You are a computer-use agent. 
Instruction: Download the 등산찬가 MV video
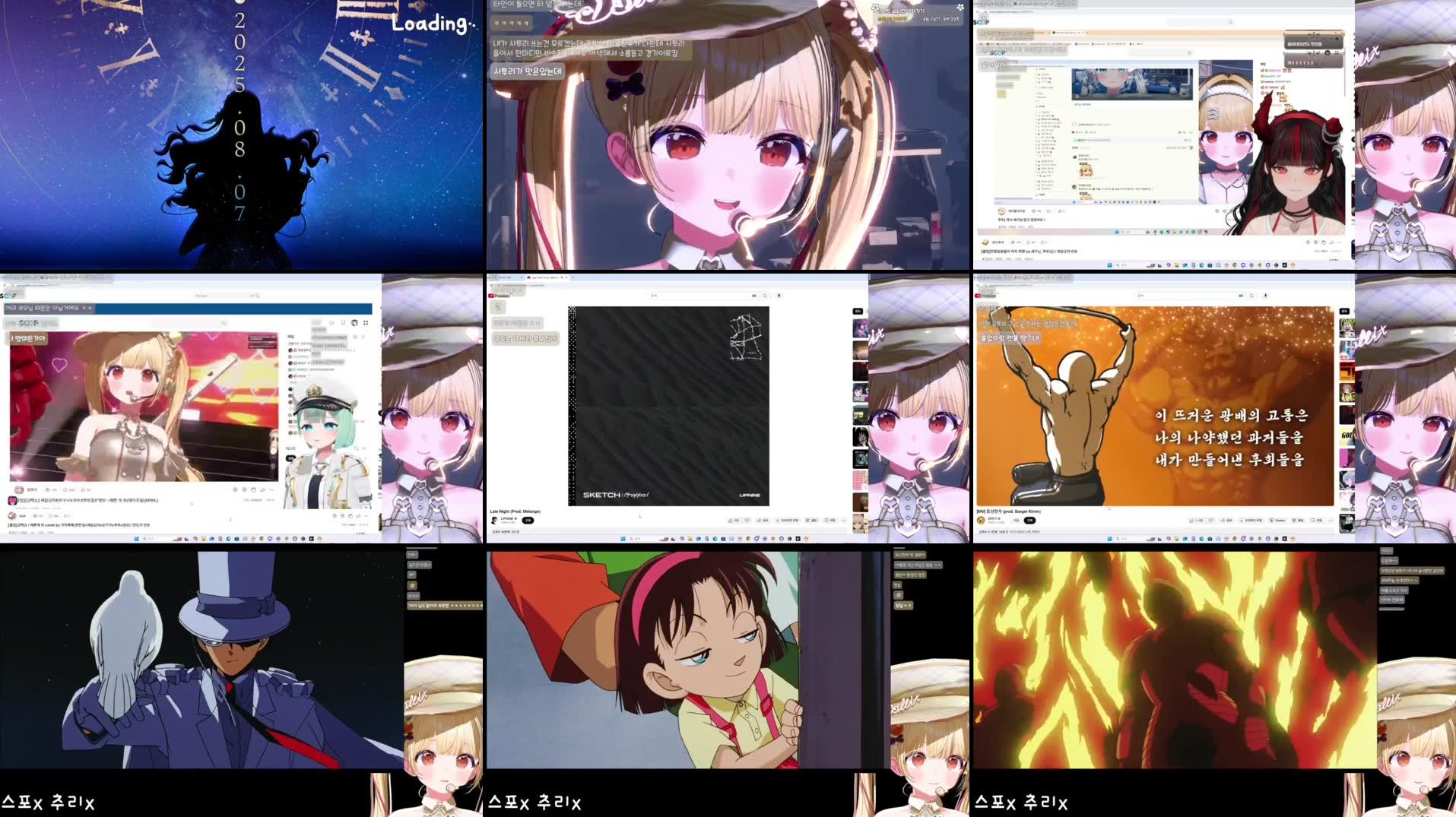point(1251,521)
